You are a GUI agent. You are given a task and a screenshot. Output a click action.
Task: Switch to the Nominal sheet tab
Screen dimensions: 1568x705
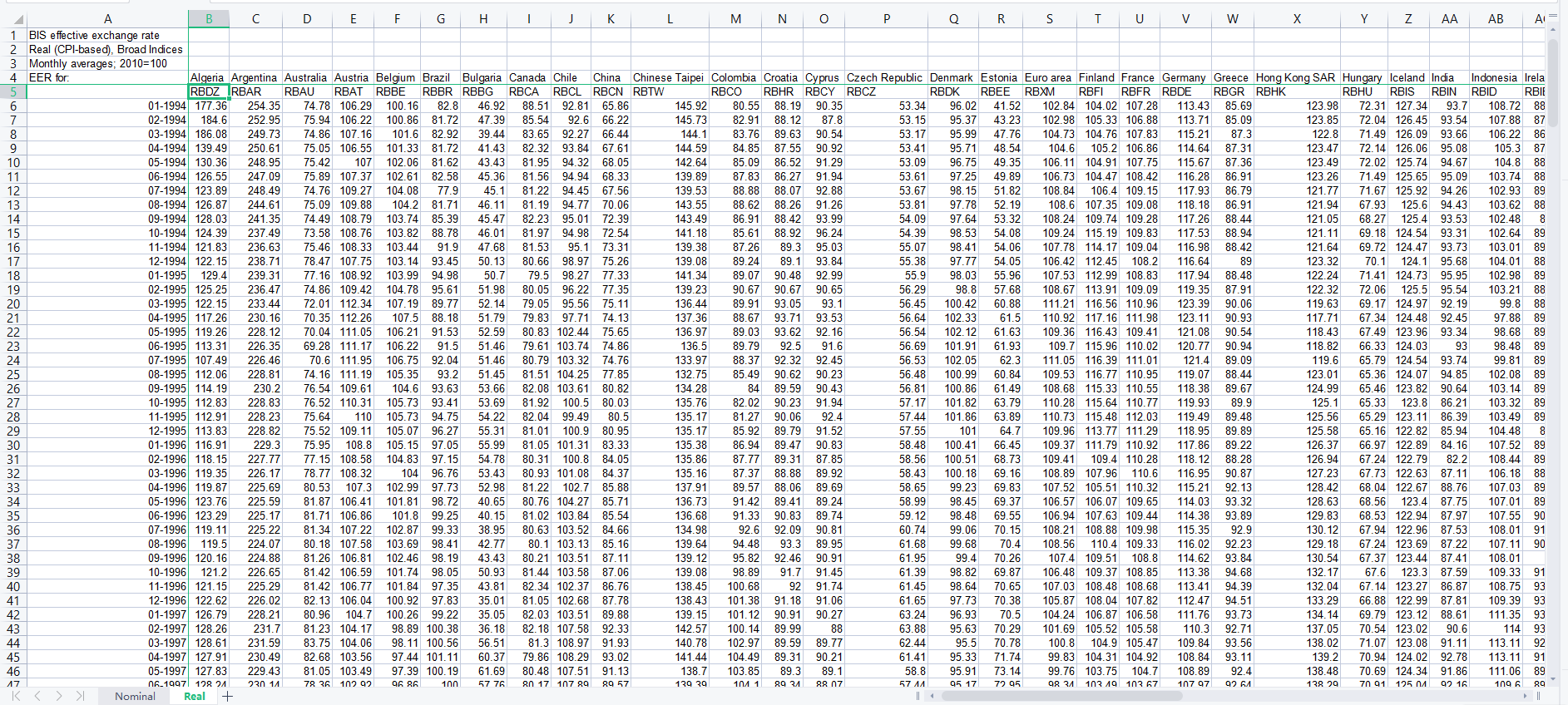point(135,696)
